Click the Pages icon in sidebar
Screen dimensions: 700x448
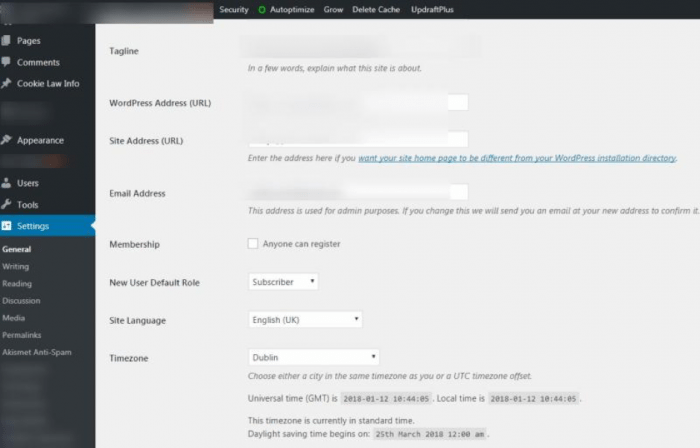click(6, 41)
